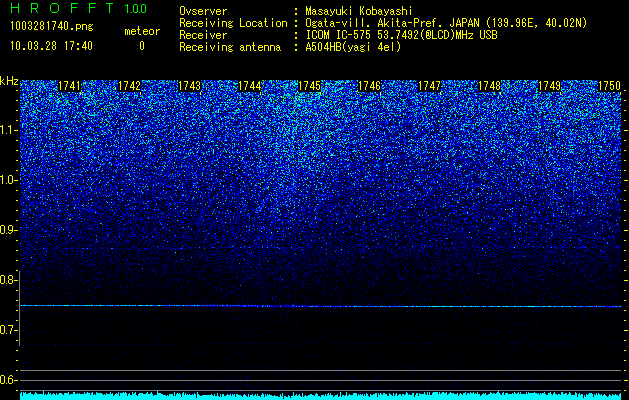
Task: Click the cyan signal level strip at bottom
Action: pyautogui.click(x=321, y=396)
